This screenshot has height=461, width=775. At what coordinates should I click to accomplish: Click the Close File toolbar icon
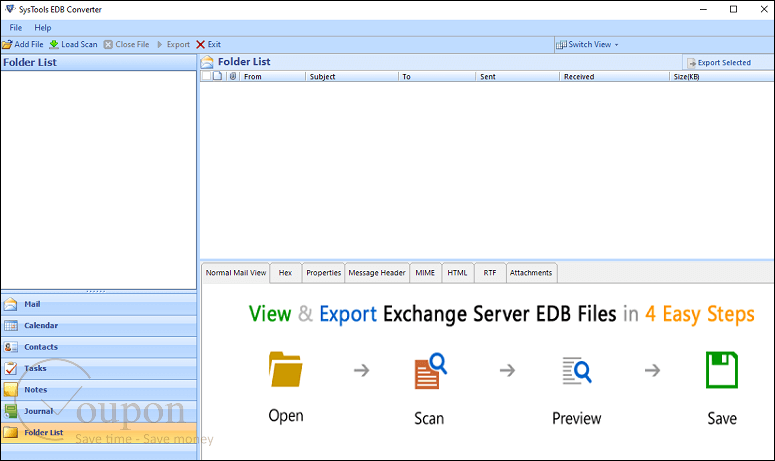[x=108, y=44]
